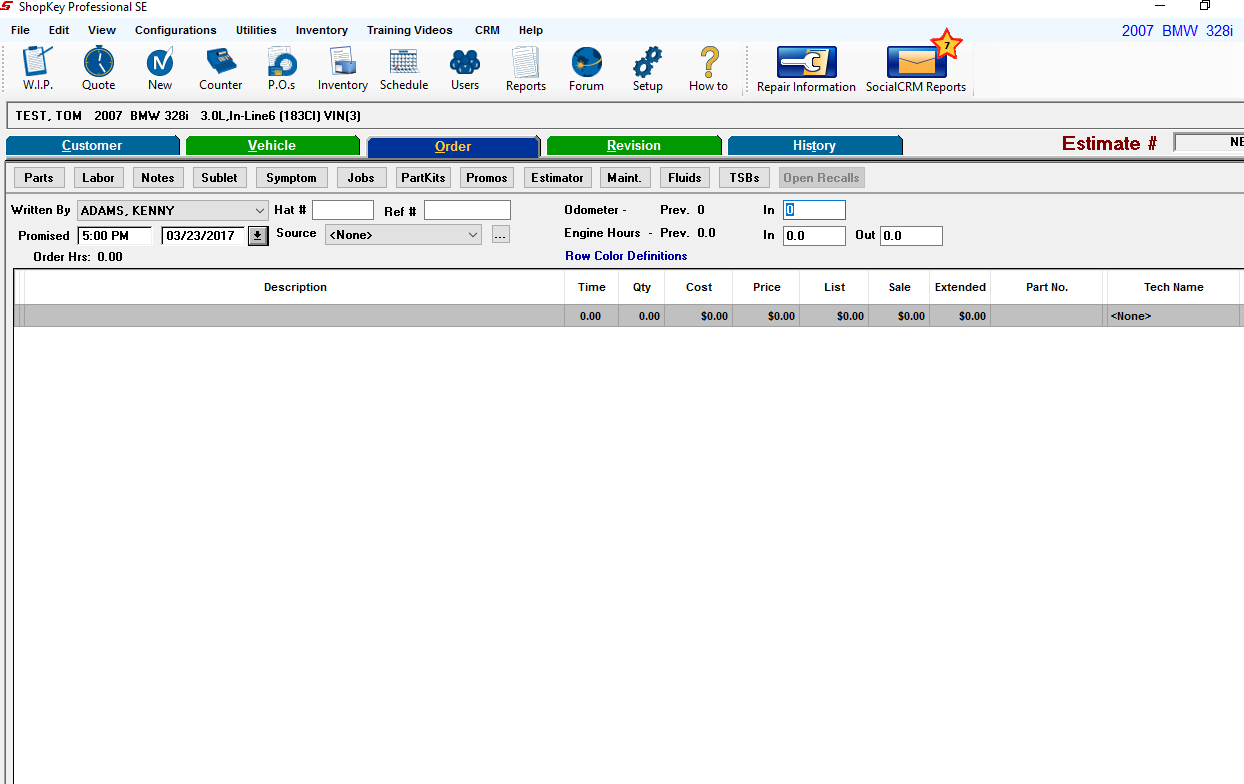Open the Inventory toolbar icon

[343, 69]
